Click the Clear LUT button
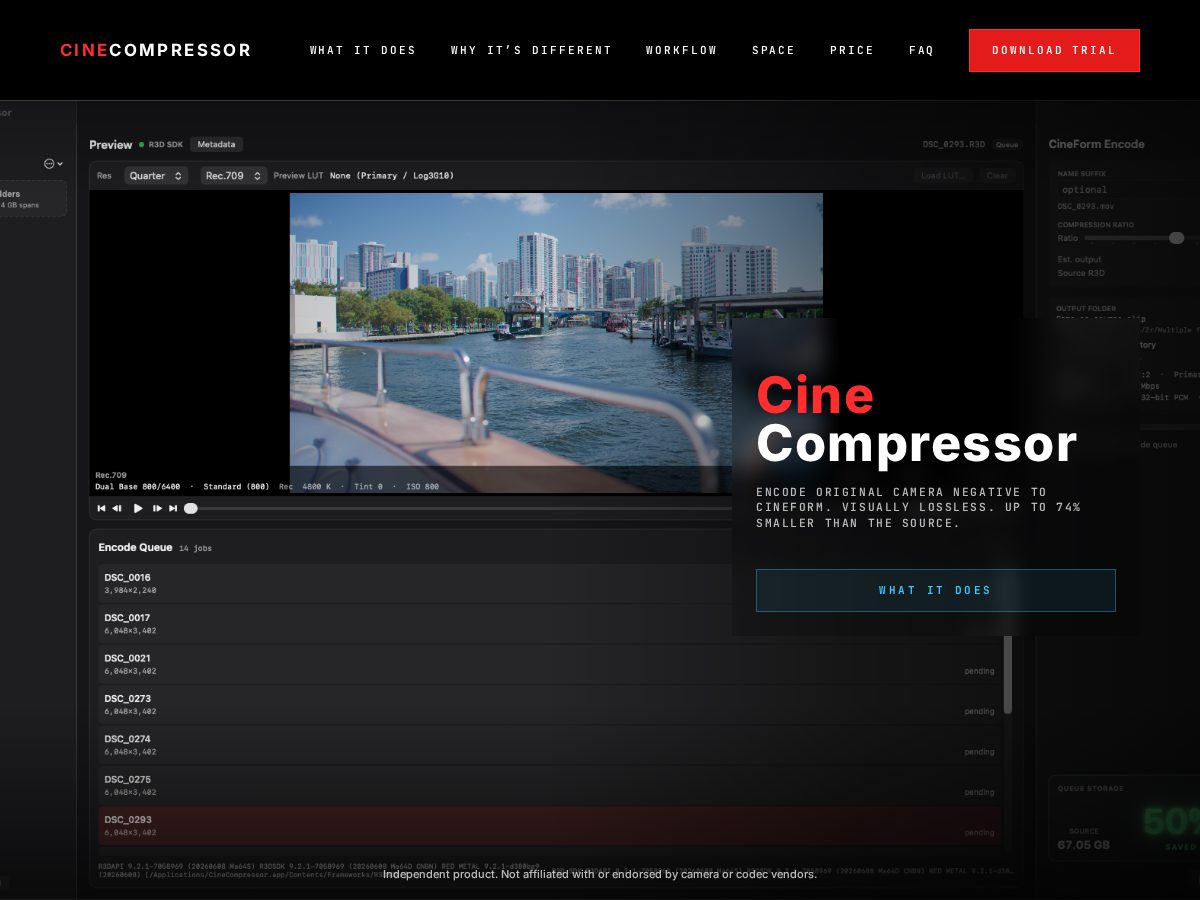This screenshot has height=900, width=1200. coord(997,175)
